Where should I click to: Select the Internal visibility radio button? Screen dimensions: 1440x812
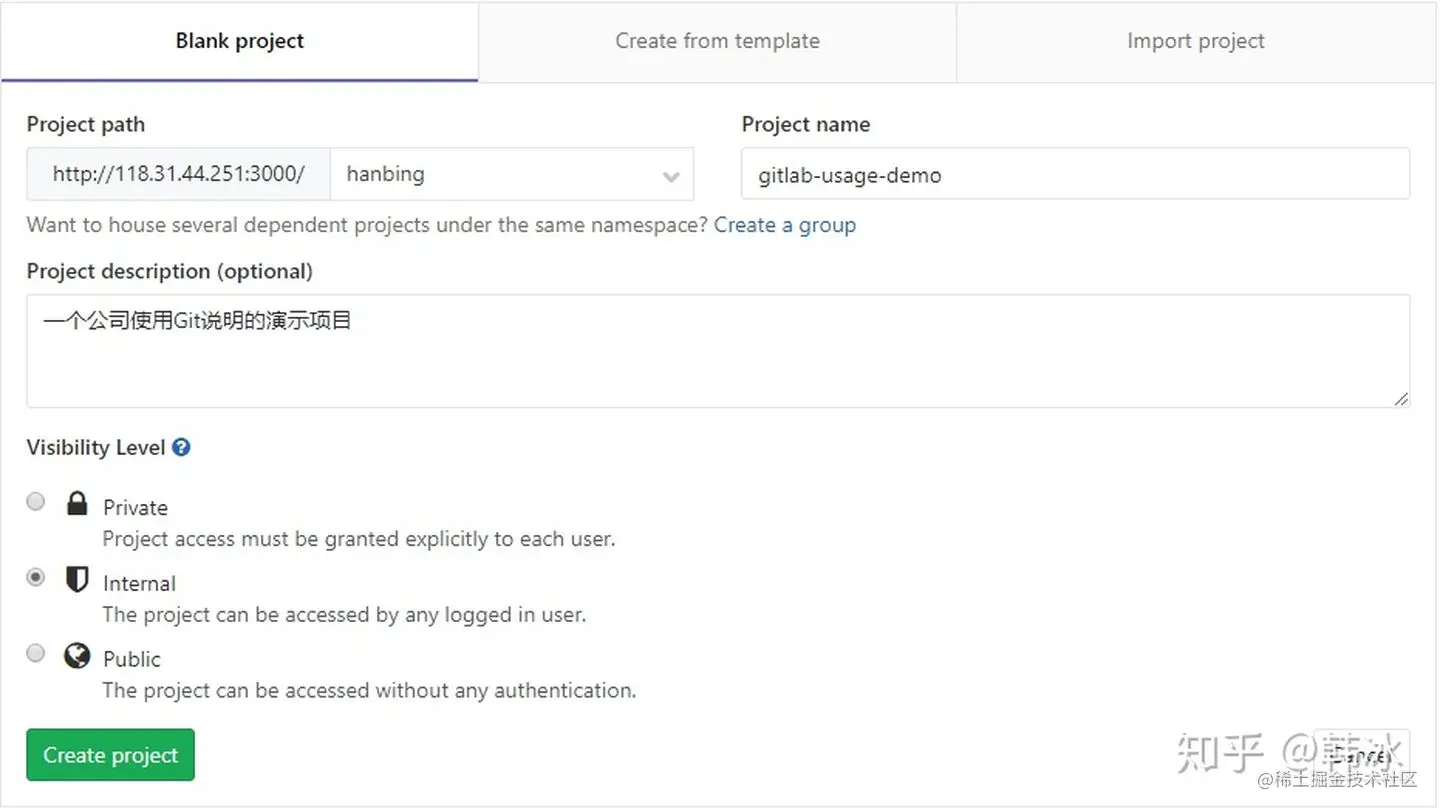[x=36, y=577]
